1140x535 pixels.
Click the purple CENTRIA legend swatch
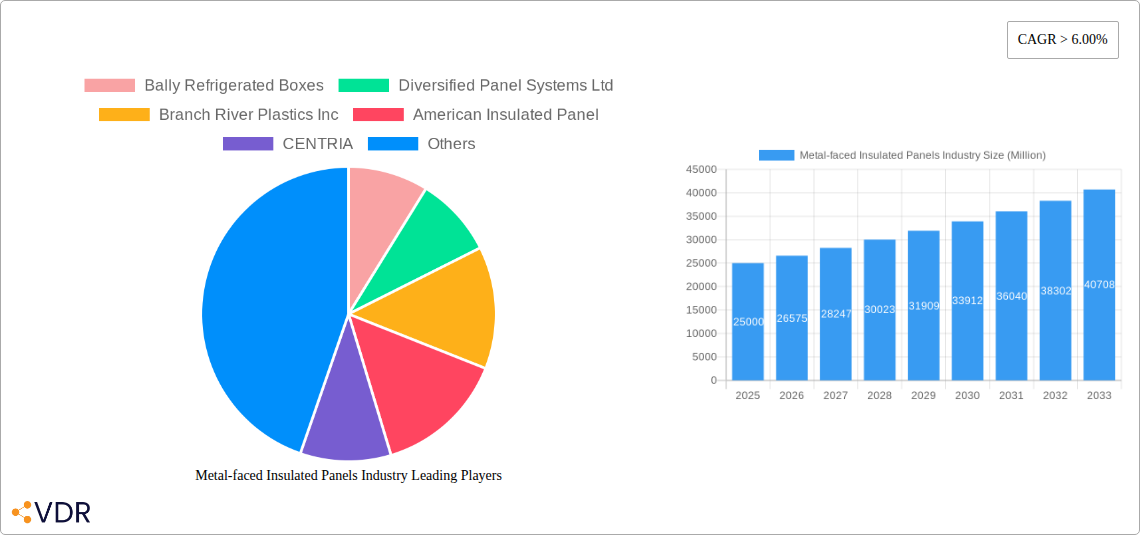[x=248, y=144]
